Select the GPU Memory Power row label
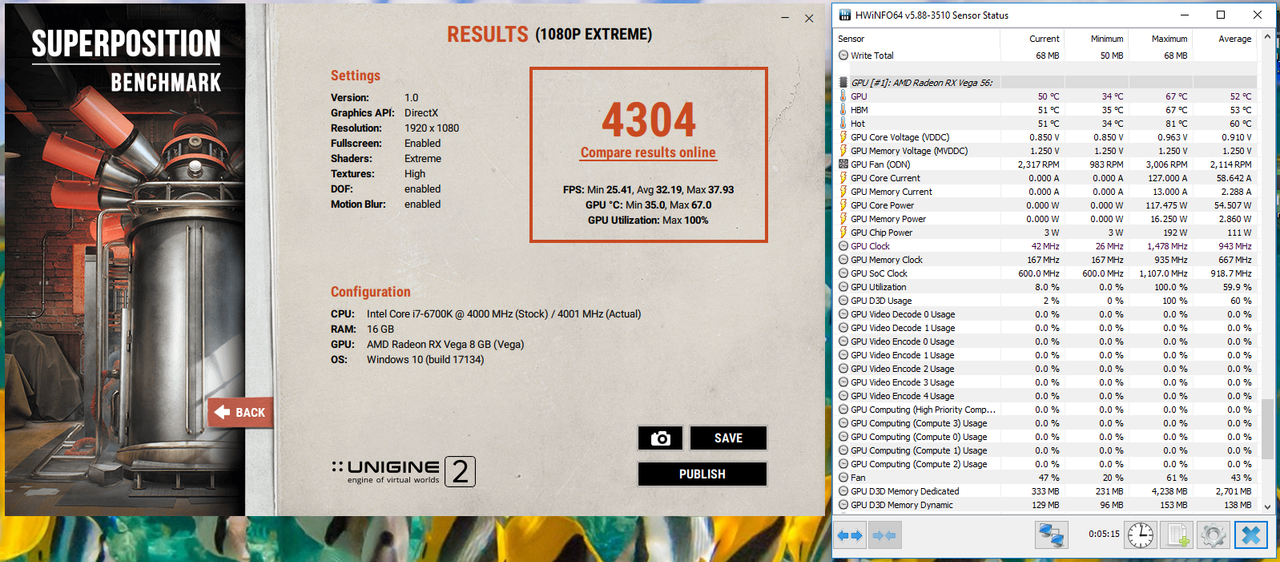This screenshot has height=562, width=1280. click(888, 219)
